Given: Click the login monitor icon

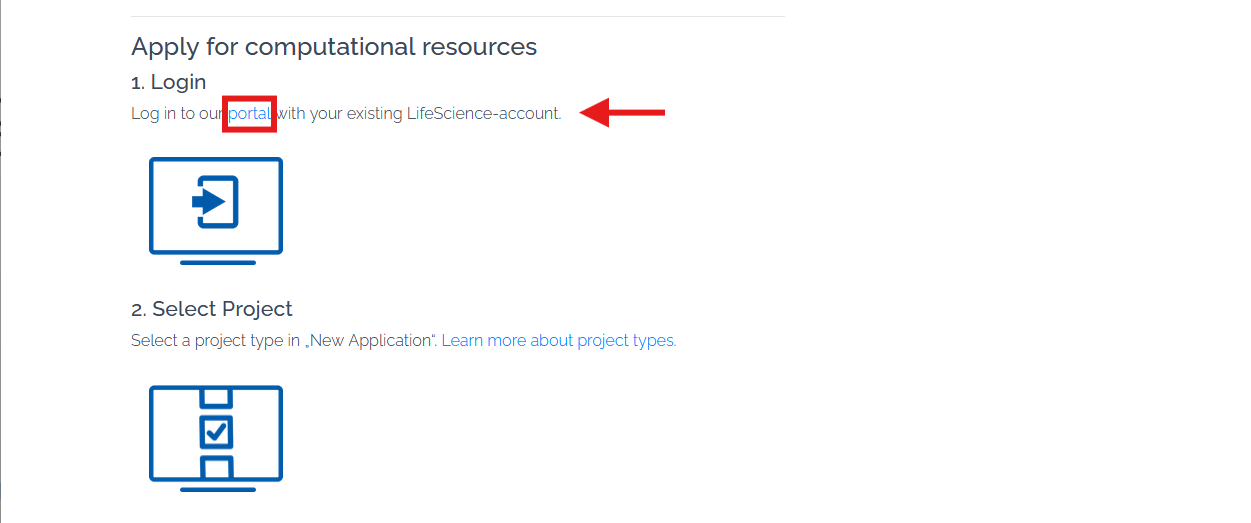Looking at the screenshot, I should click(216, 211).
